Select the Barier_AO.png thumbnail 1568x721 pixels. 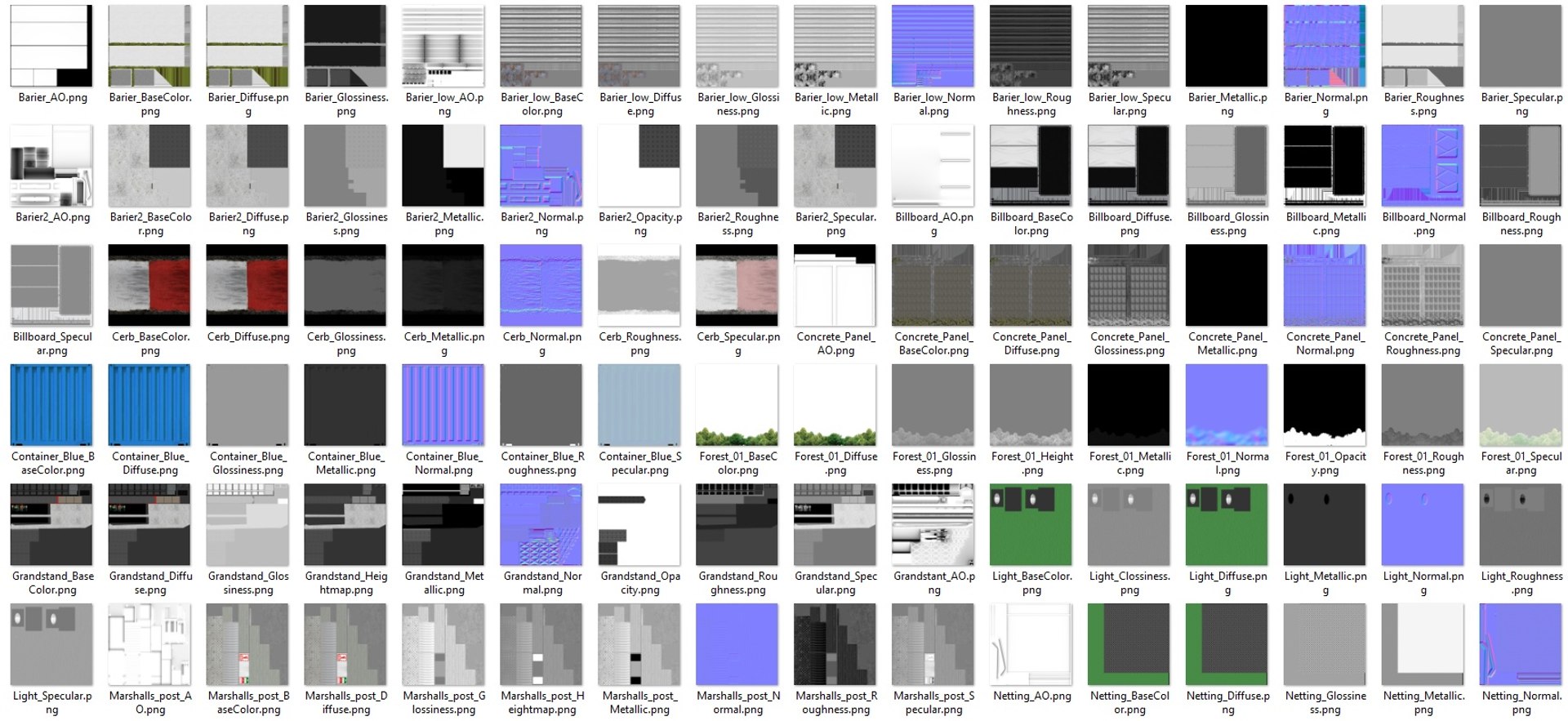(x=51, y=46)
